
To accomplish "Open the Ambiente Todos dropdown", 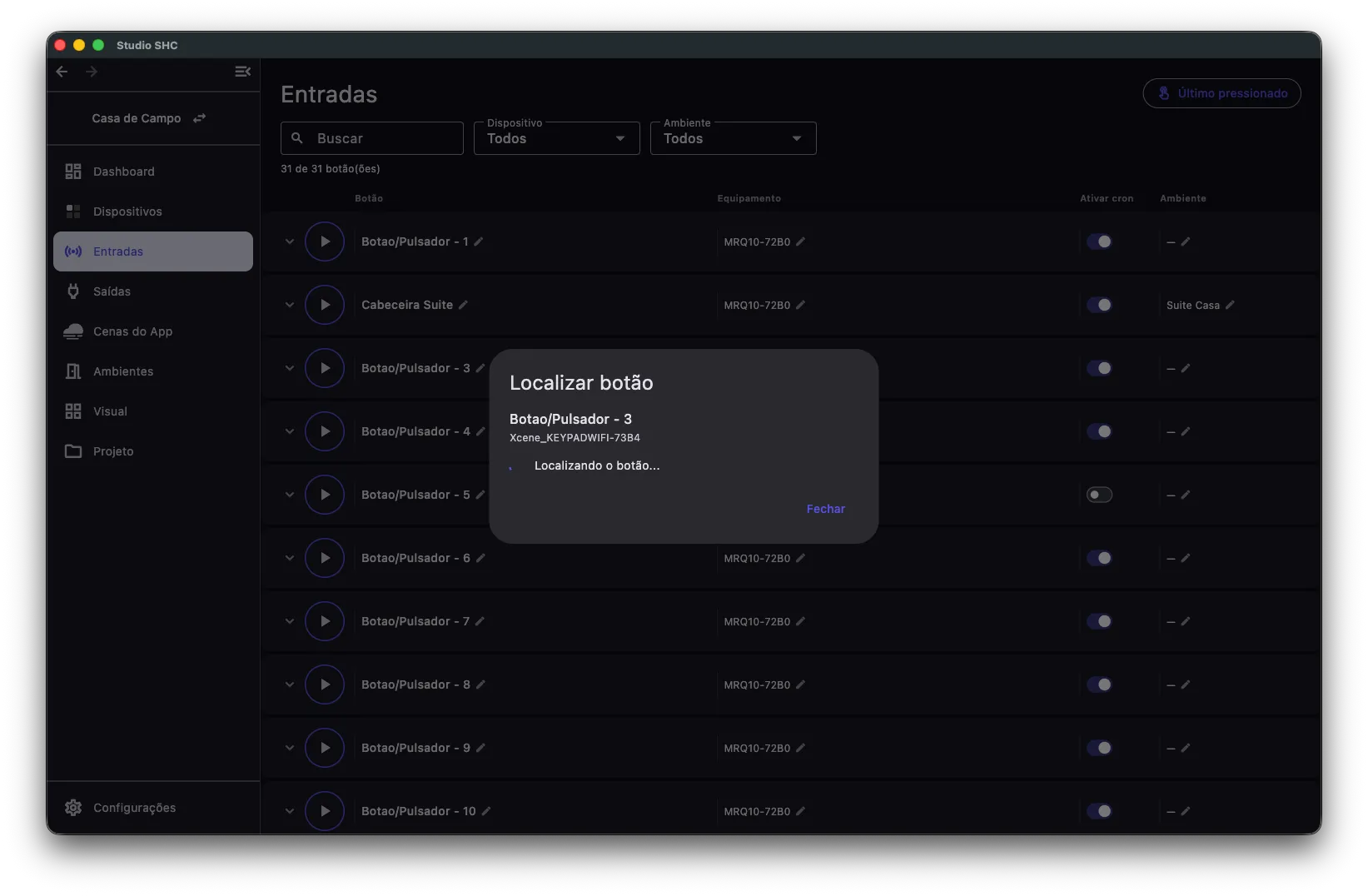I will (734, 138).
